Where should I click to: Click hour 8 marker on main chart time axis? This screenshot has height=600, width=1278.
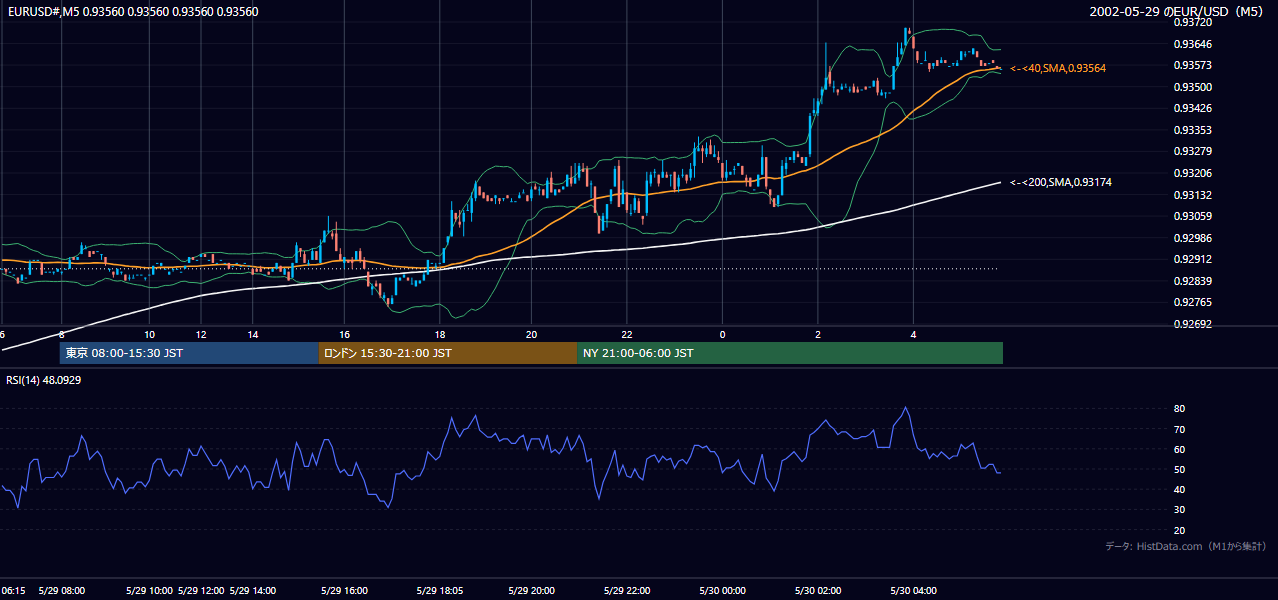[x=62, y=334]
